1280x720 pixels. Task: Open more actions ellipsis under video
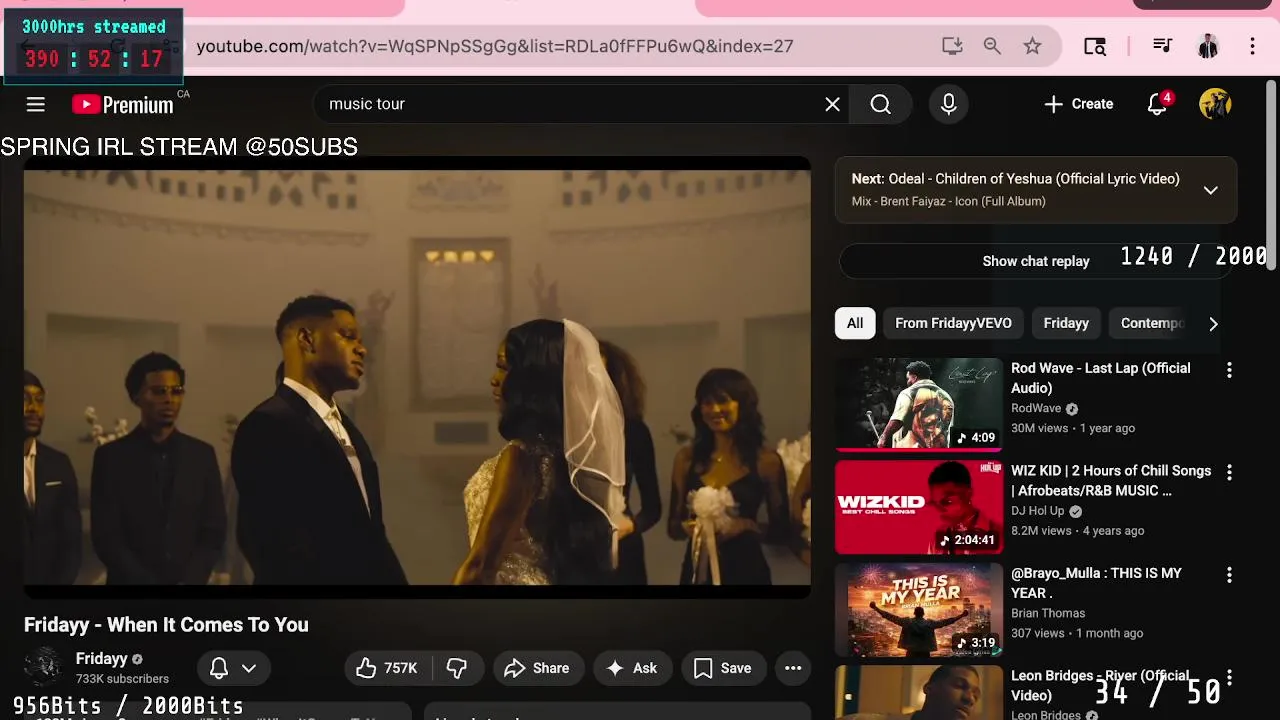[x=793, y=668]
